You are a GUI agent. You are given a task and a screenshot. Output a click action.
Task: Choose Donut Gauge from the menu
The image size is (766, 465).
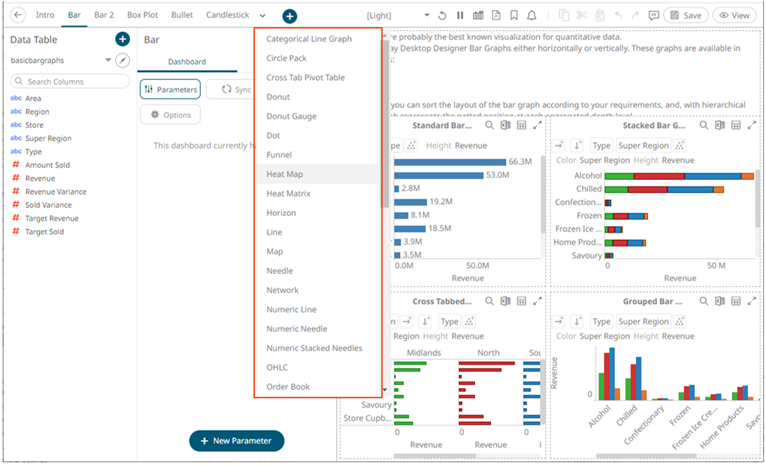(291, 116)
